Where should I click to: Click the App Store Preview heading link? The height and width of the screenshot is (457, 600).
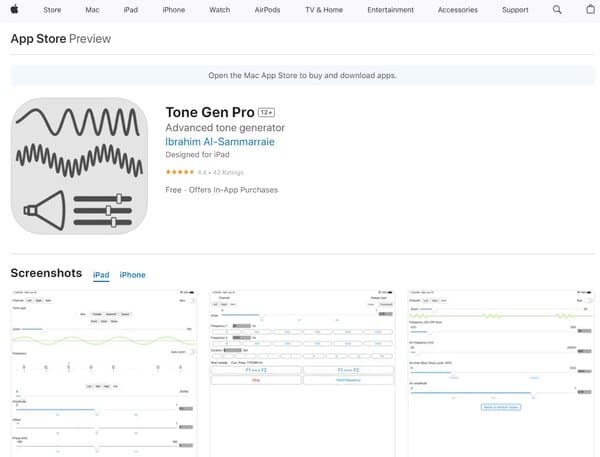(61, 39)
